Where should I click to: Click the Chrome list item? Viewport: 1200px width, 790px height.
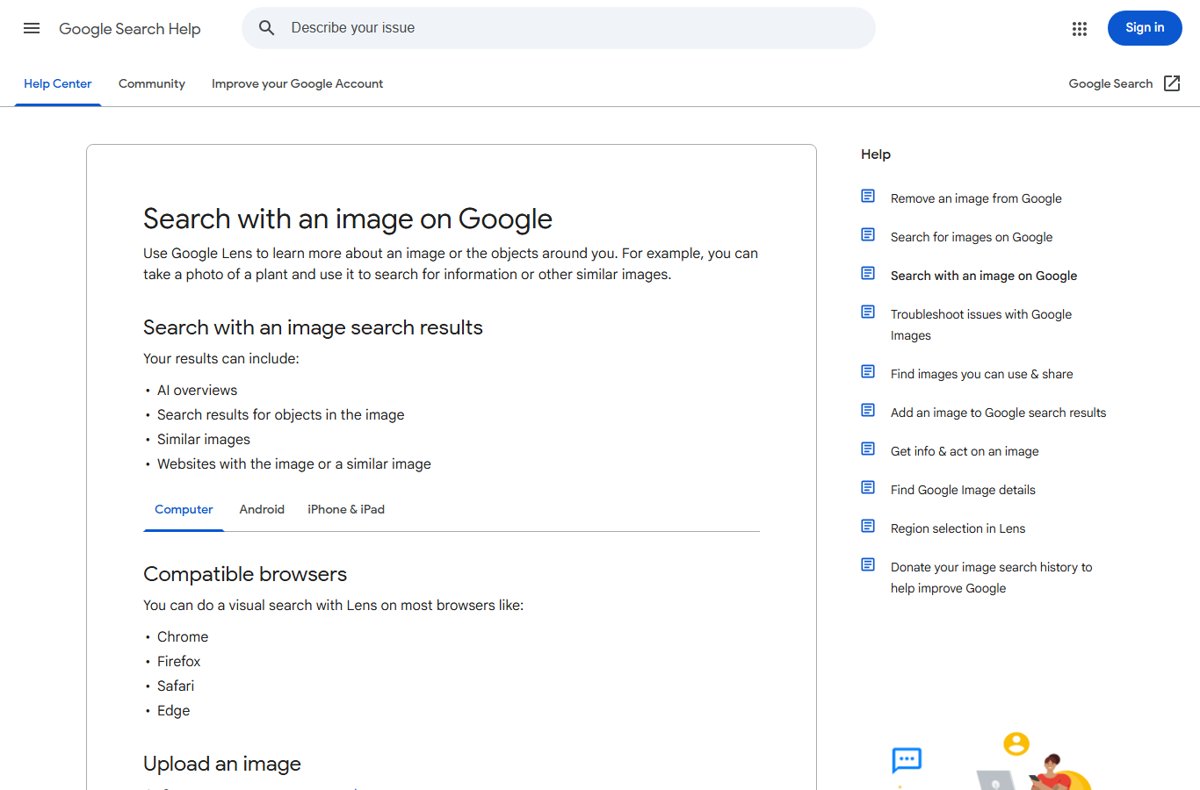(183, 637)
